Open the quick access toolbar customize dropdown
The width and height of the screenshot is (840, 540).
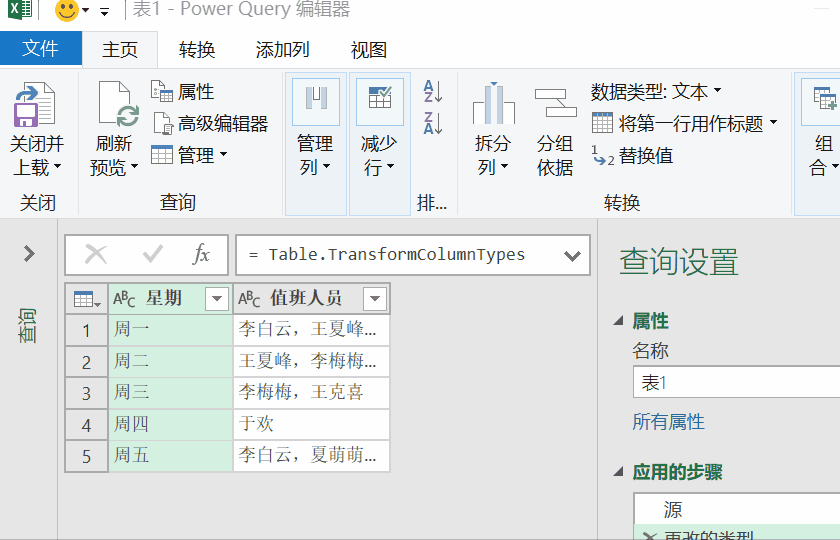[x=105, y=11]
